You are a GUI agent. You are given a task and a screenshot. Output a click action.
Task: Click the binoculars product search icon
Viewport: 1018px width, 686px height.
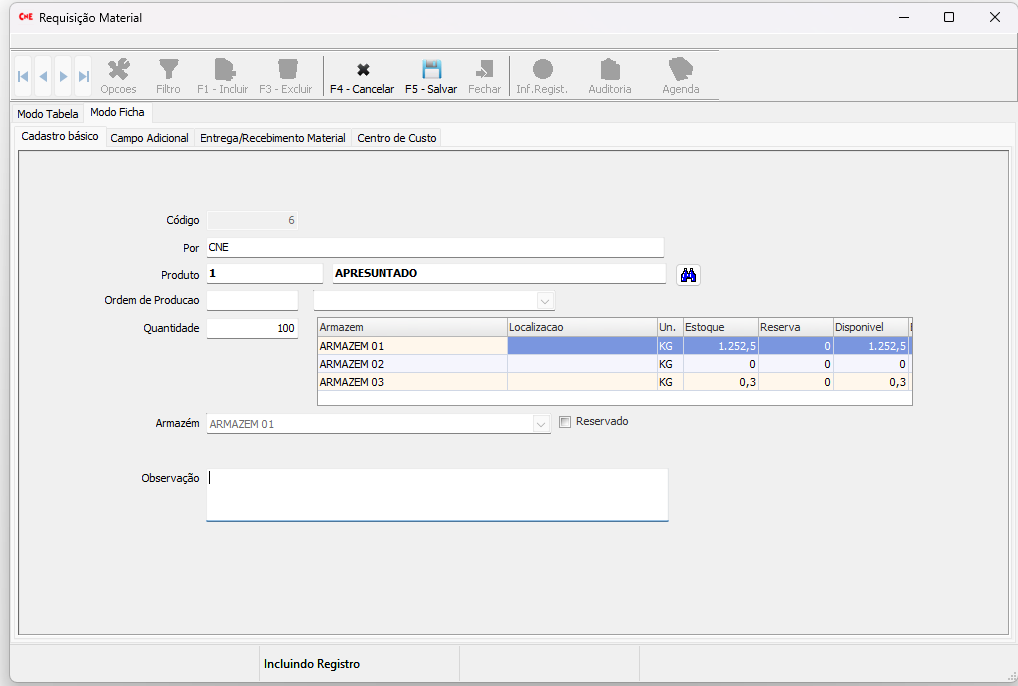(688, 275)
